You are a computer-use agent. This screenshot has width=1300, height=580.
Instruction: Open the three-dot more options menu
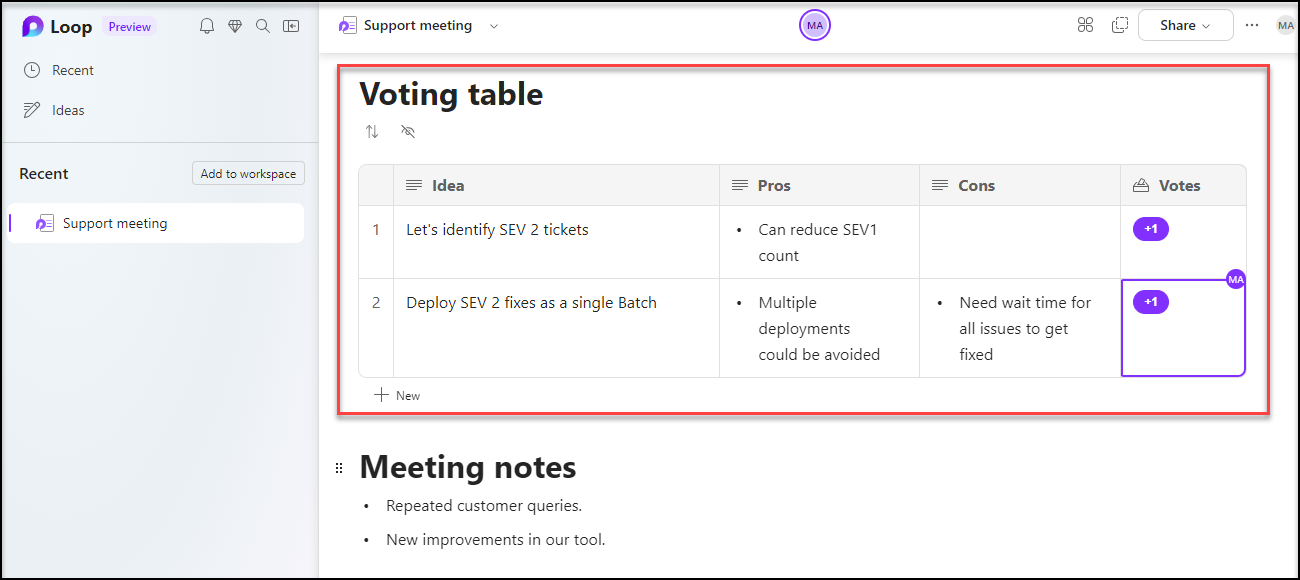click(1252, 26)
